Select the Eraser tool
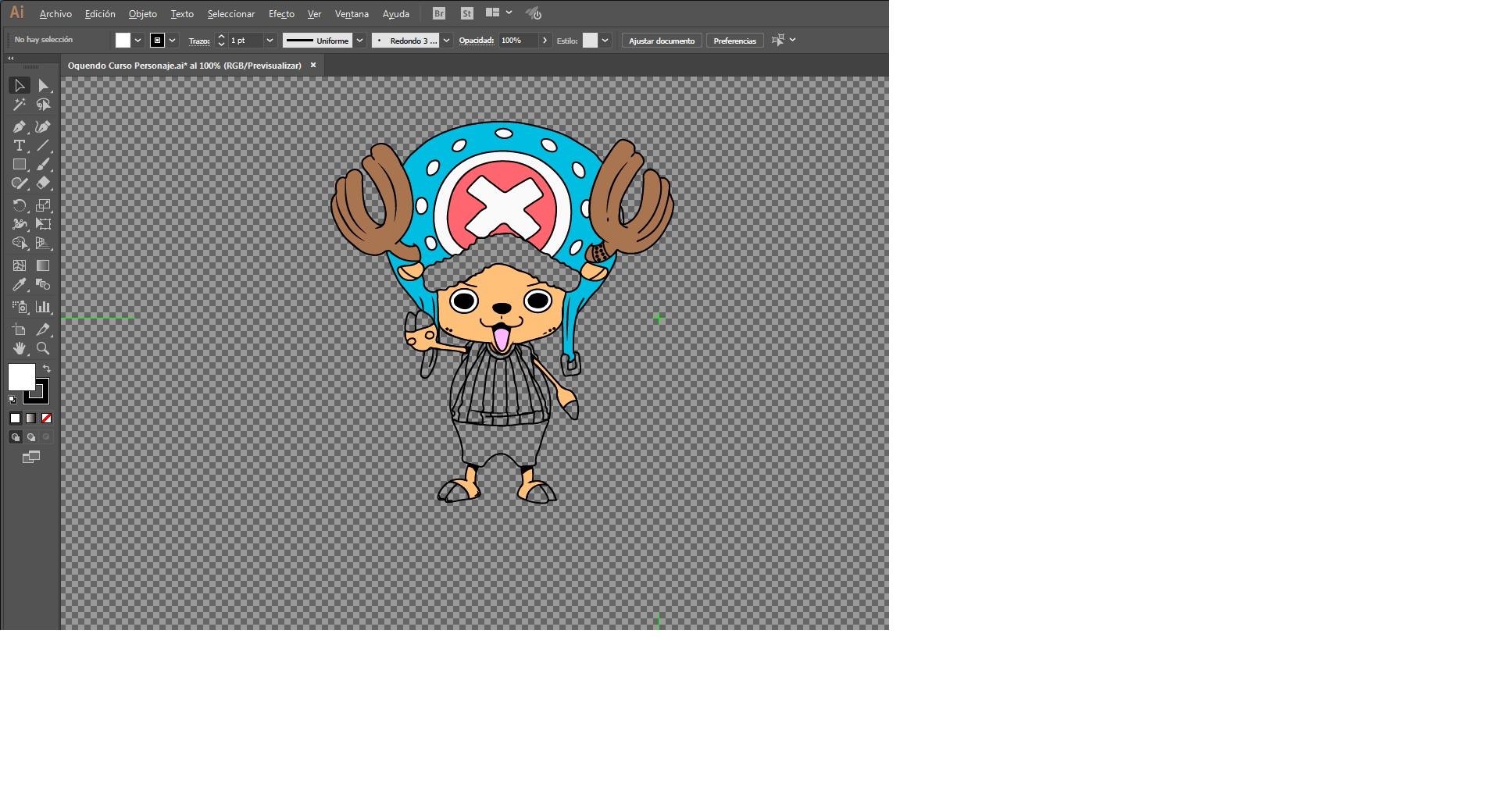 click(44, 183)
